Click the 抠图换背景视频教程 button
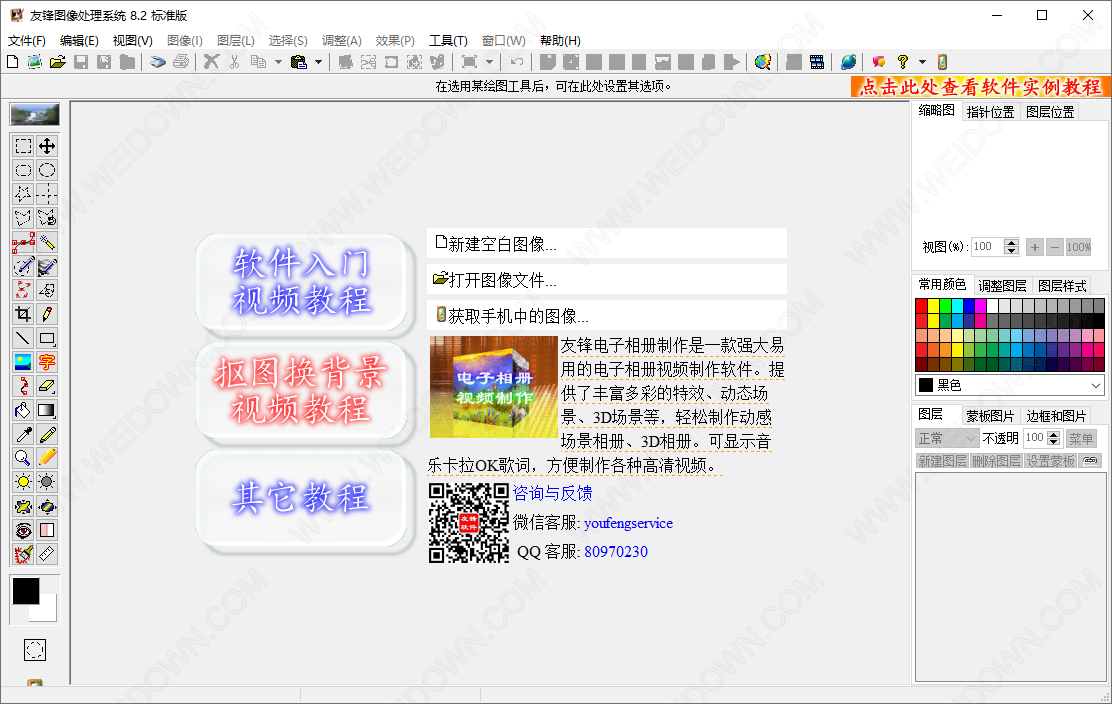The height and width of the screenshot is (704, 1112). click(x=302, y=391)
